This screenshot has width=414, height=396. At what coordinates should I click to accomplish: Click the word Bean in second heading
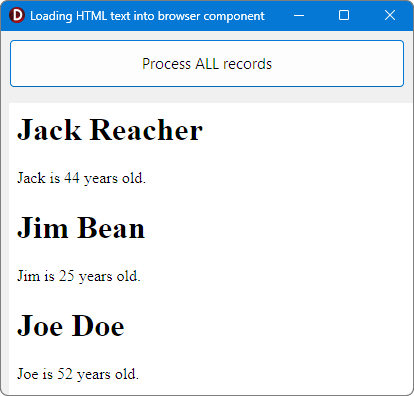[x=111, y=228]
